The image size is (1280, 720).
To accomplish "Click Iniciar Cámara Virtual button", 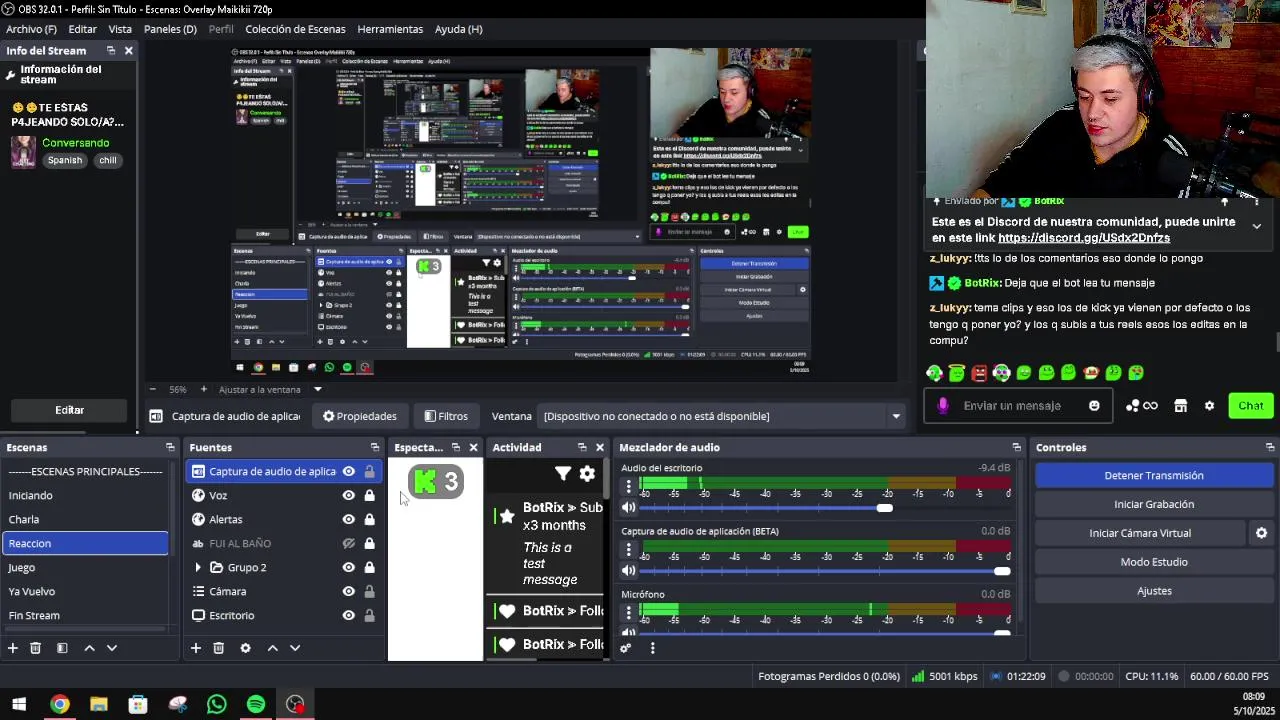I will (1140, 533).
